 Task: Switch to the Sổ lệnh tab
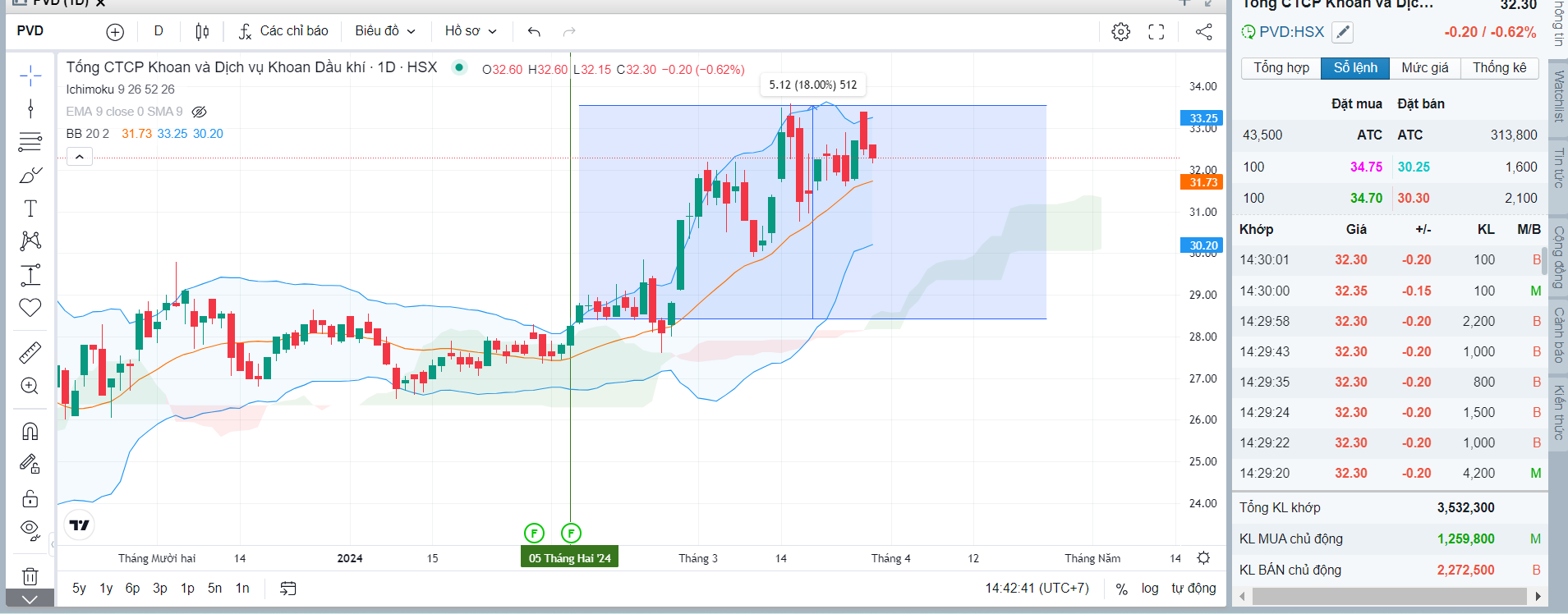point(1355,68)
